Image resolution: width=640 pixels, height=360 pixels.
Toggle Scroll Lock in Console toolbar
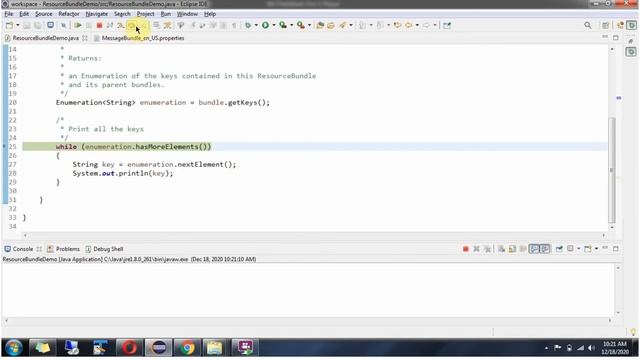coord(512,249)
